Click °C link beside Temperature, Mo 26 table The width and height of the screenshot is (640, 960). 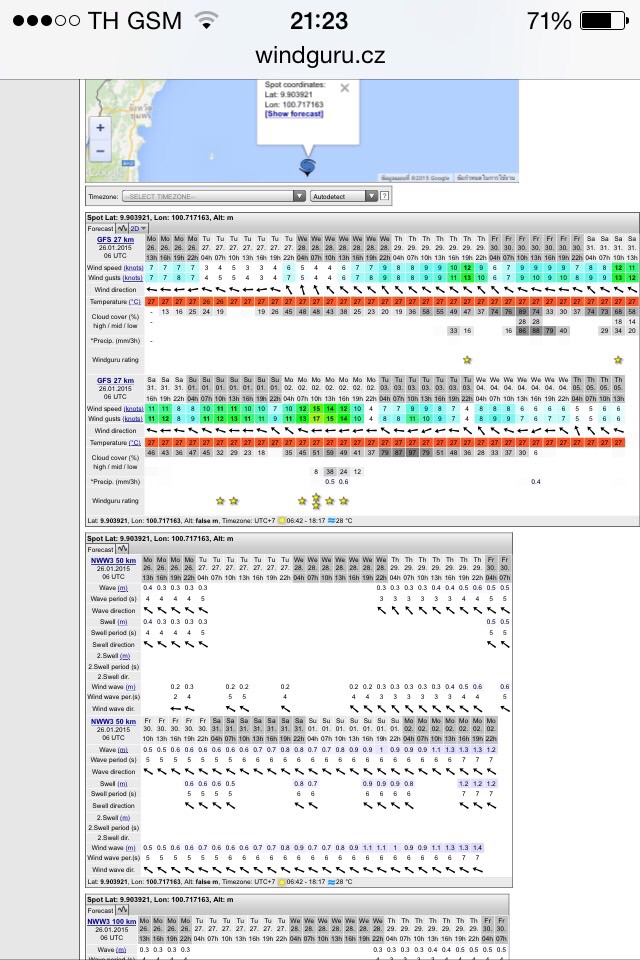[134, 302]
